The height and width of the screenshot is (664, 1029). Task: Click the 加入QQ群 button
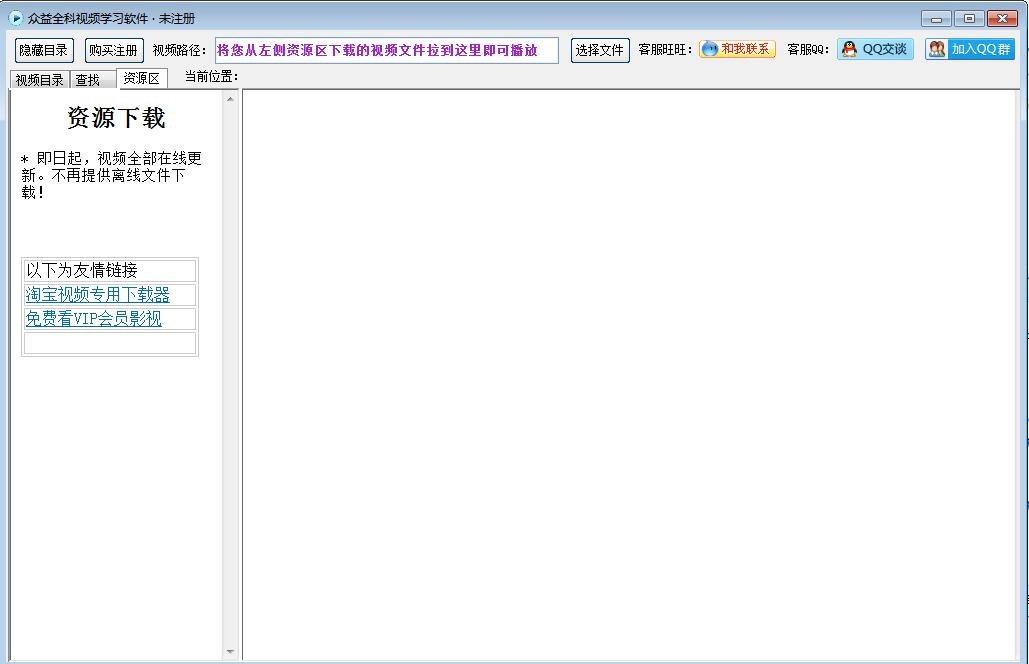pos(970,49)
